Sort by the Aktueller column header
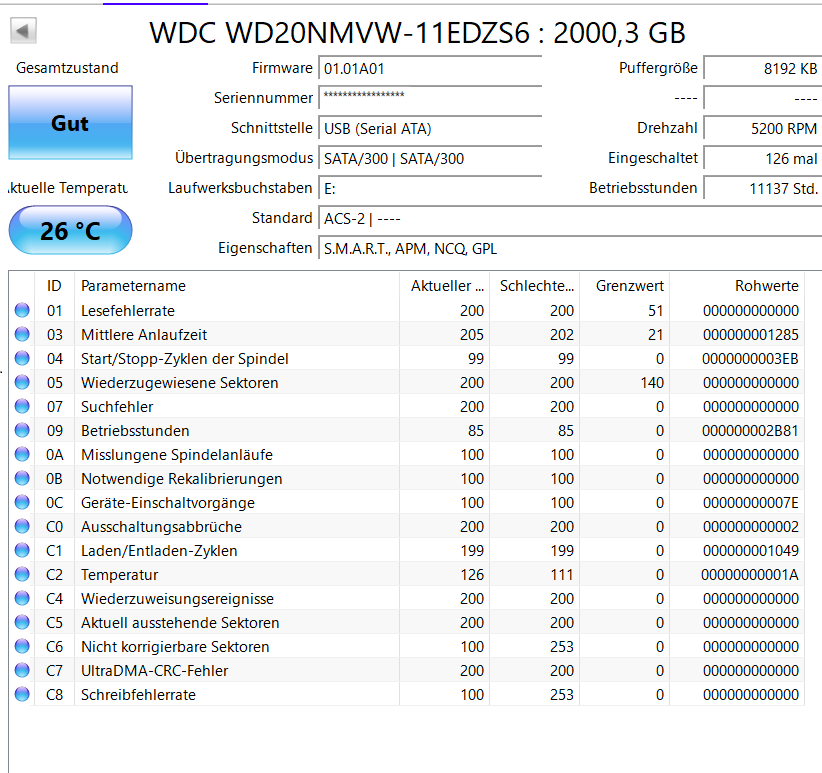This screenshot has width=822, height=773. click(x=445, y=286)
